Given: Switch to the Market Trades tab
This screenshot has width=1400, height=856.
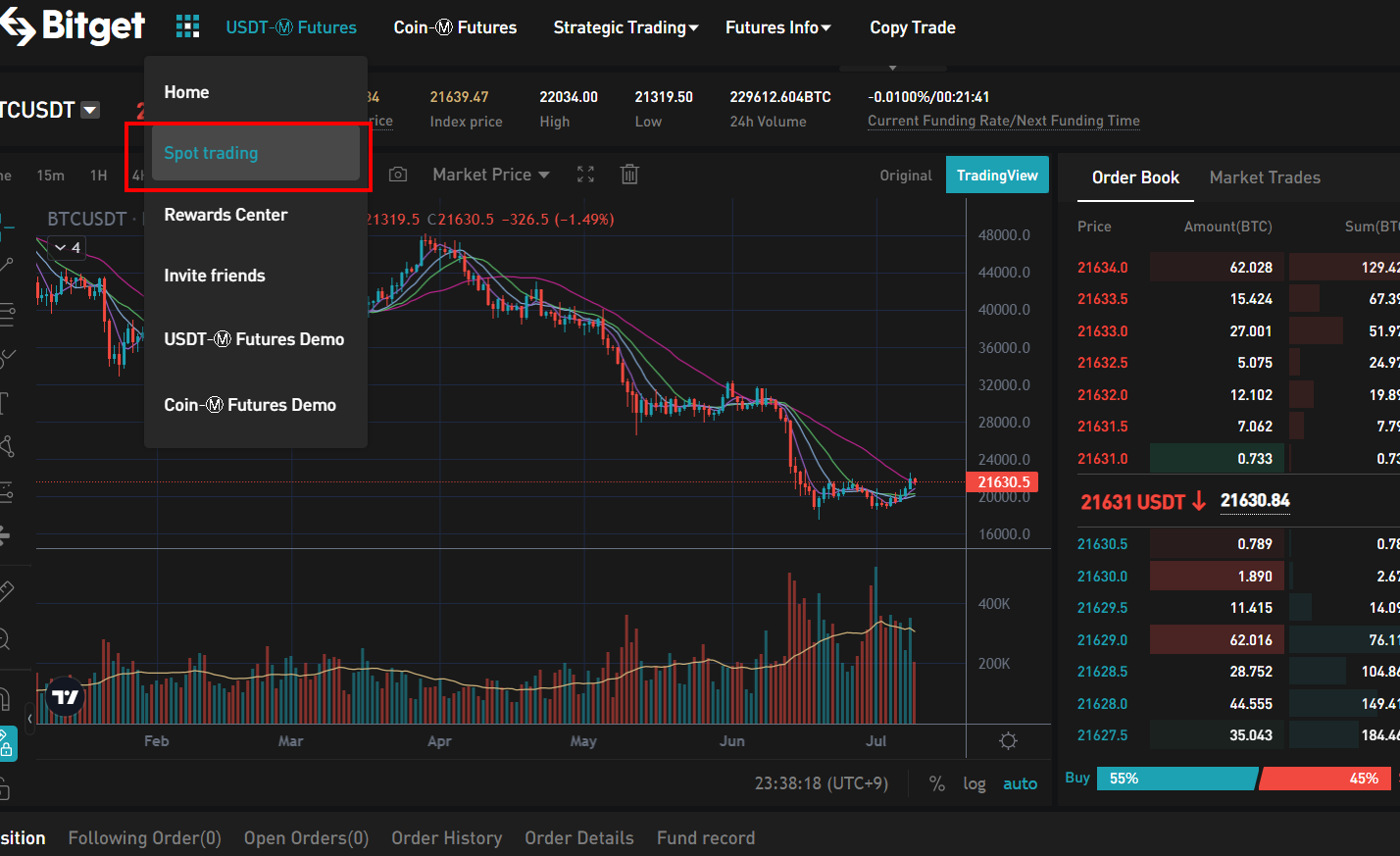Looking at the screenshot, I should [1265, 177].
